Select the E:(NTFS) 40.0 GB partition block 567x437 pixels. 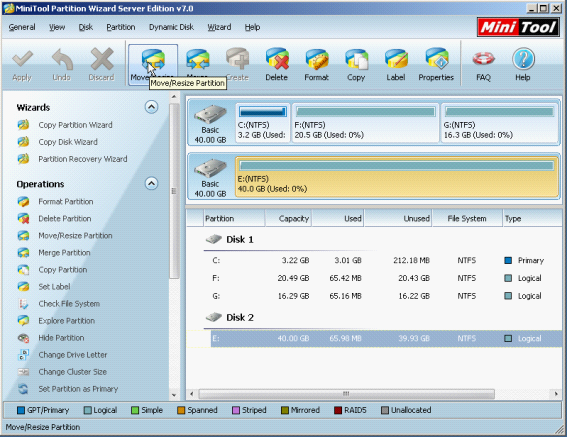[x=397, y=177]
